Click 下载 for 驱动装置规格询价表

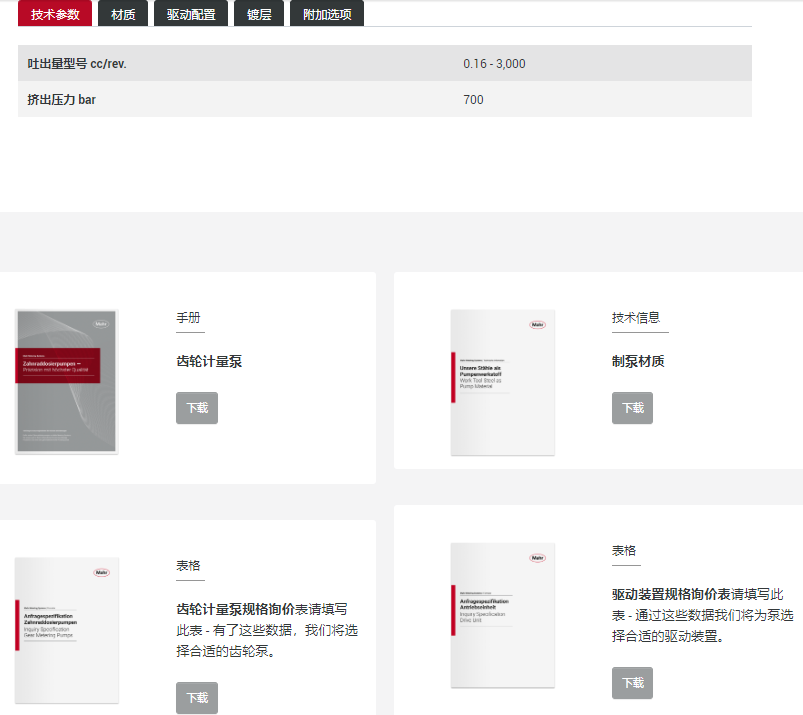tap(632, 683)
